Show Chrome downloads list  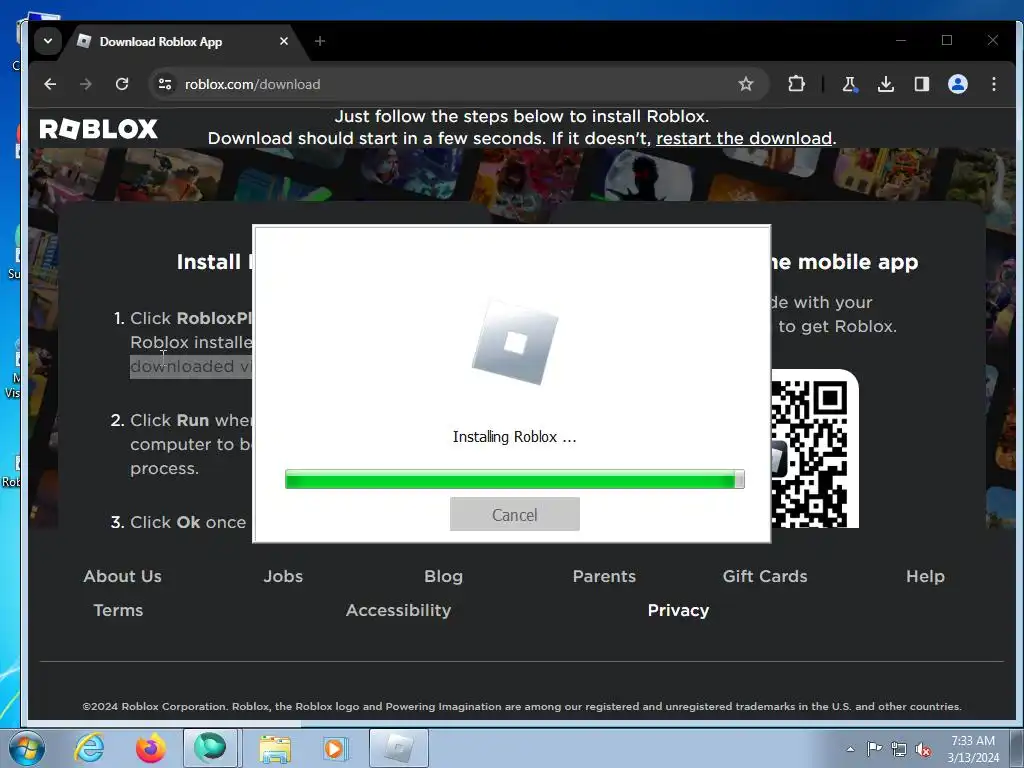click(x=886, y=84)
